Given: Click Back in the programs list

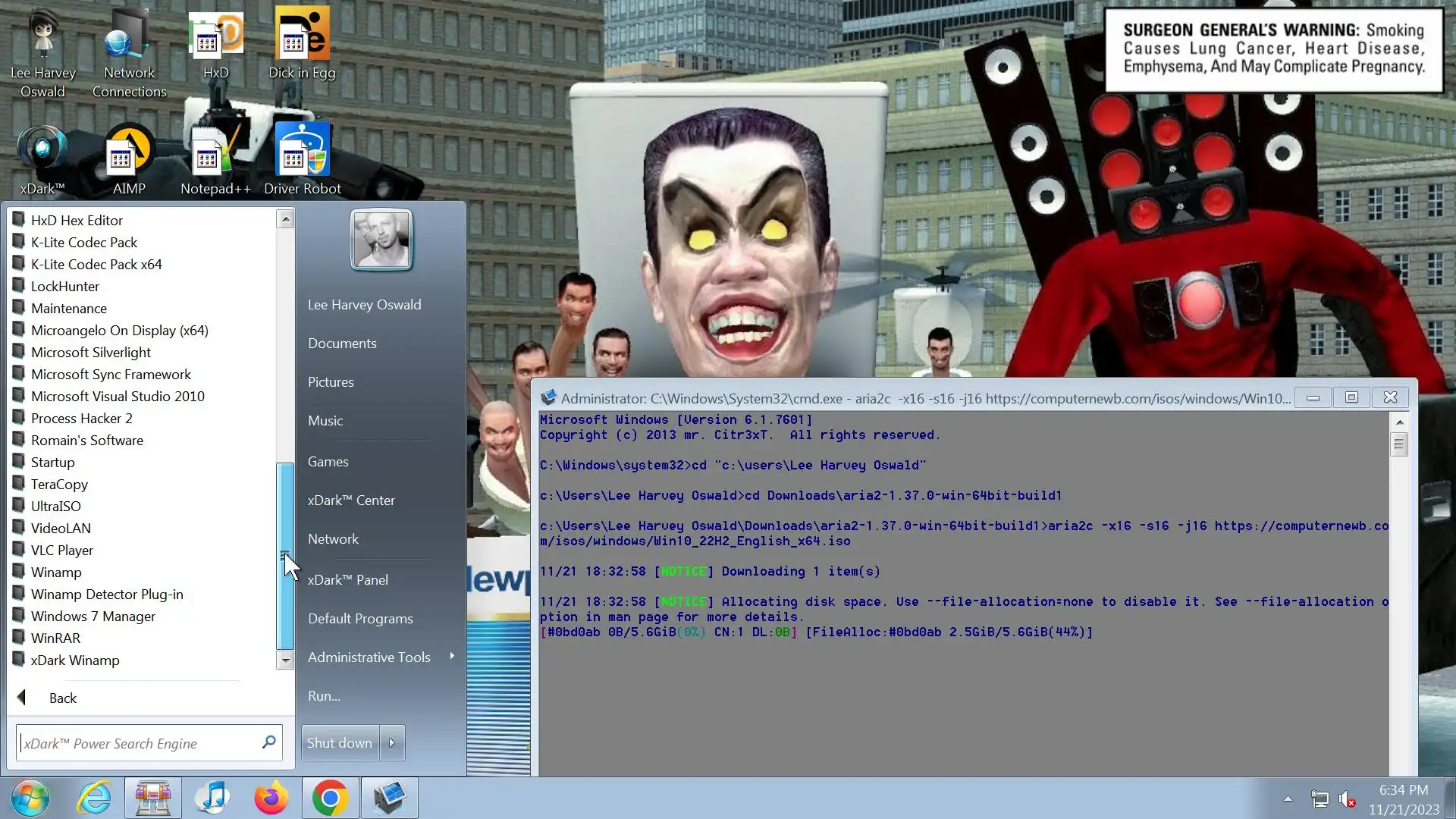Looking at the screenshot, I should pos(62,698).
